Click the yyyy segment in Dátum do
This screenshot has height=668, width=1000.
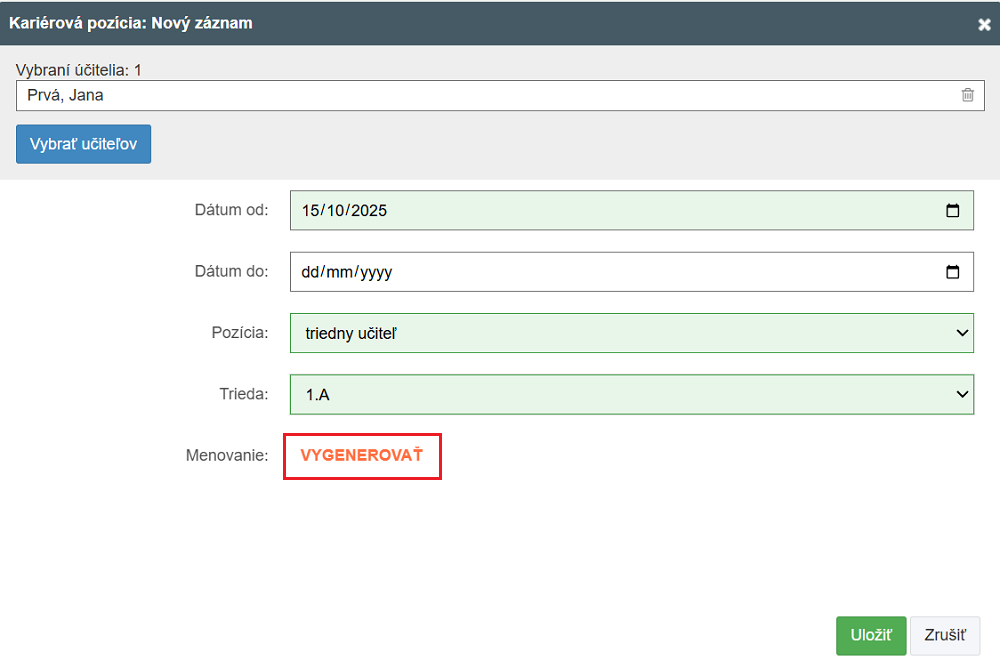(x=375, y=272)
